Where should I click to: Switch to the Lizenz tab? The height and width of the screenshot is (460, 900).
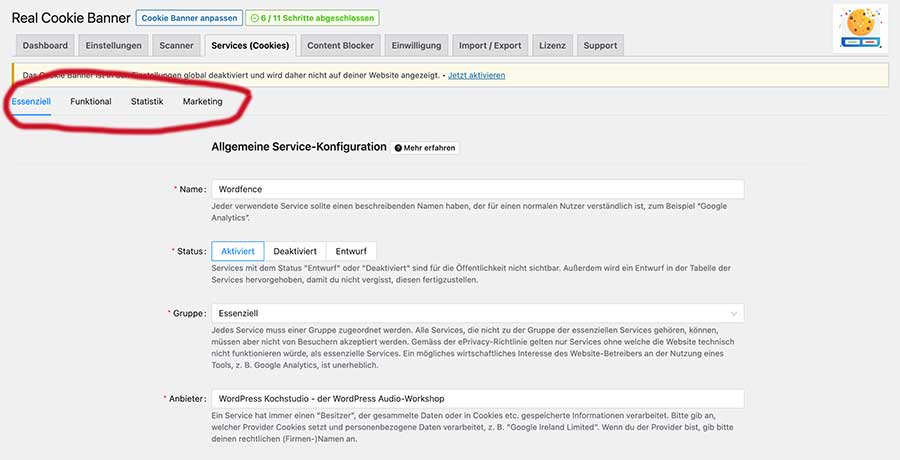(552, 45)
